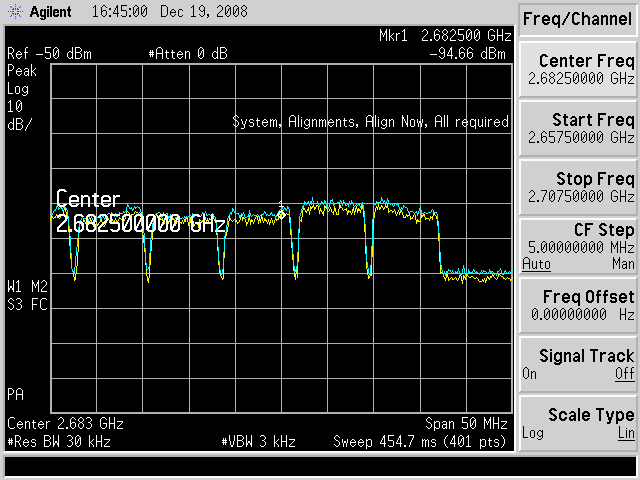This screenshot has height=480, width=640.
Task: Click the Dec 19, 2008 date
Action: pyautogui.click(x=204, y=11)
